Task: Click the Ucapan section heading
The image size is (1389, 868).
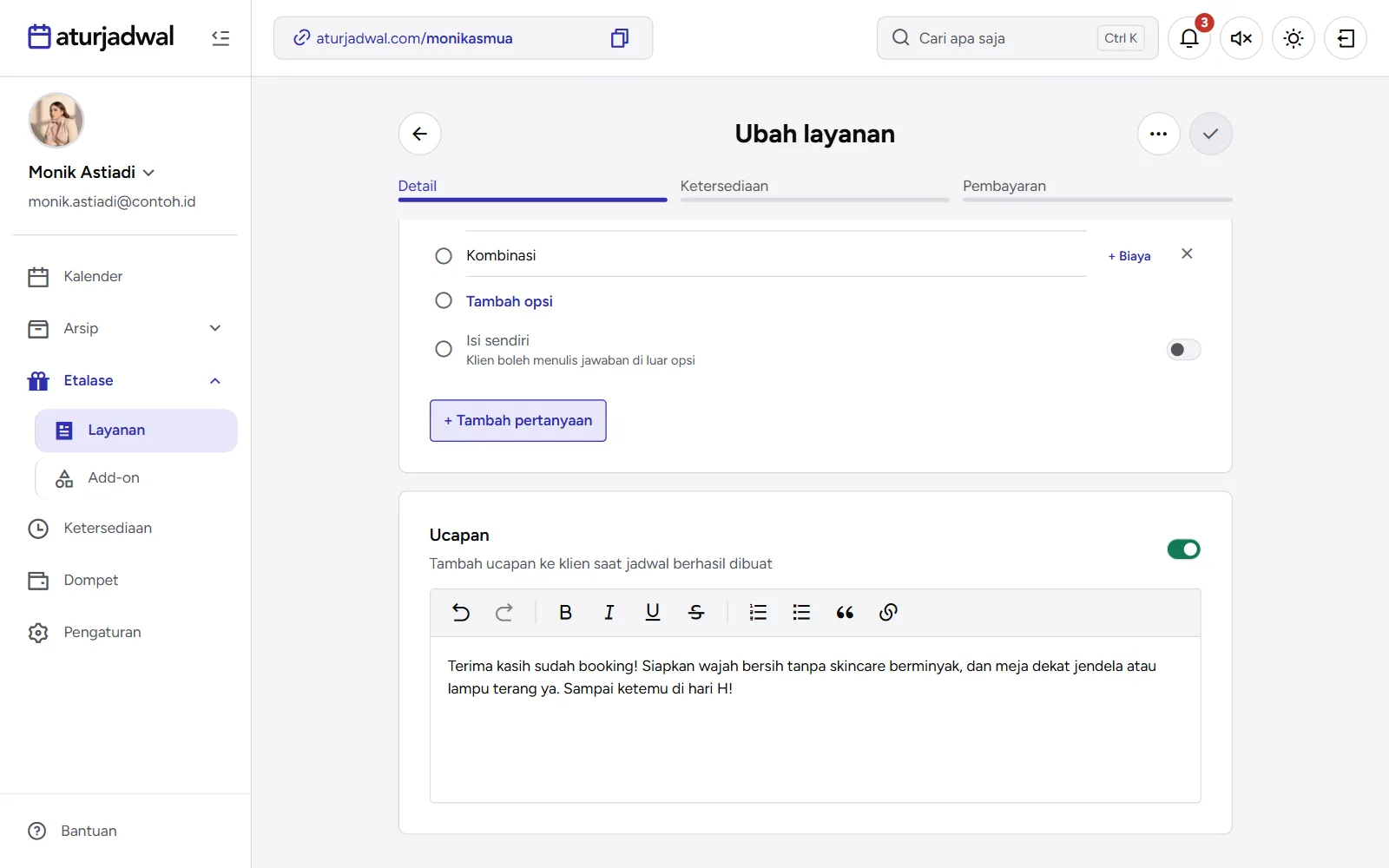Action: [459, 536]
